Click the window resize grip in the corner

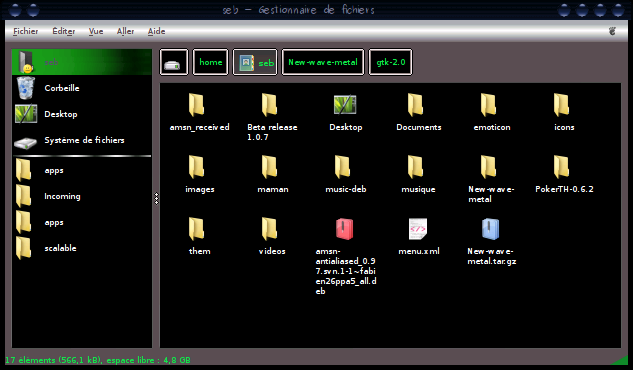click(621, 360)
